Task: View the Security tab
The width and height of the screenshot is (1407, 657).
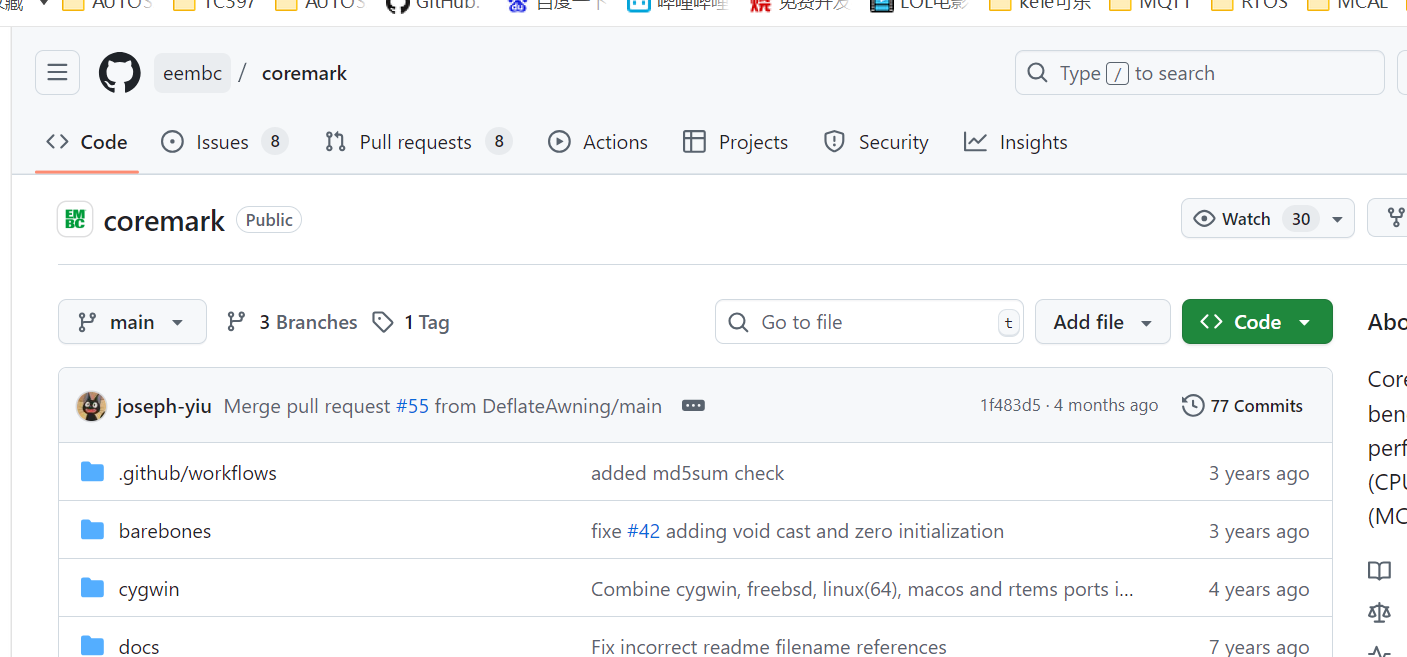Action: coord(876,142)
